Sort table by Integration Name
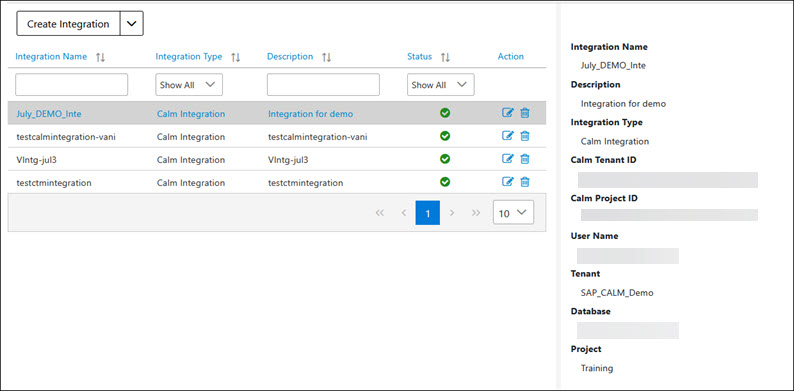The height and width of the screenshot is (392, 794). tap(100, 57)
